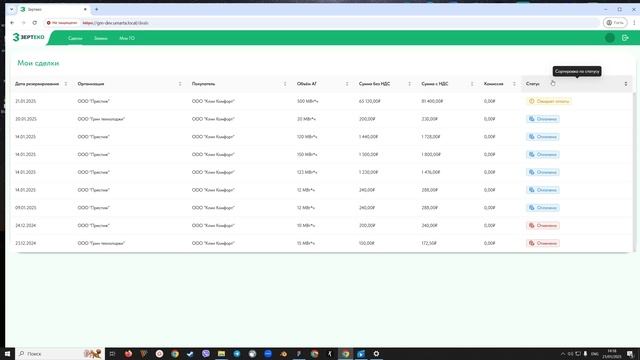640x360 pixels.
Task: Click the browser address bar URL
Action: point(115,23)
